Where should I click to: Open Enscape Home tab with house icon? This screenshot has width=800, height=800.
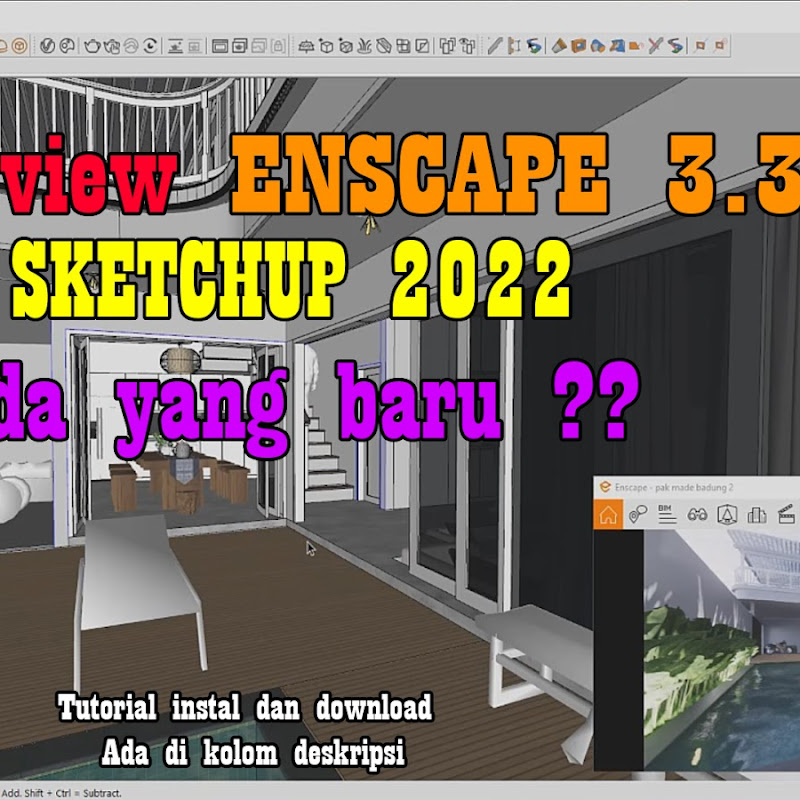click(x=608, y=515)
